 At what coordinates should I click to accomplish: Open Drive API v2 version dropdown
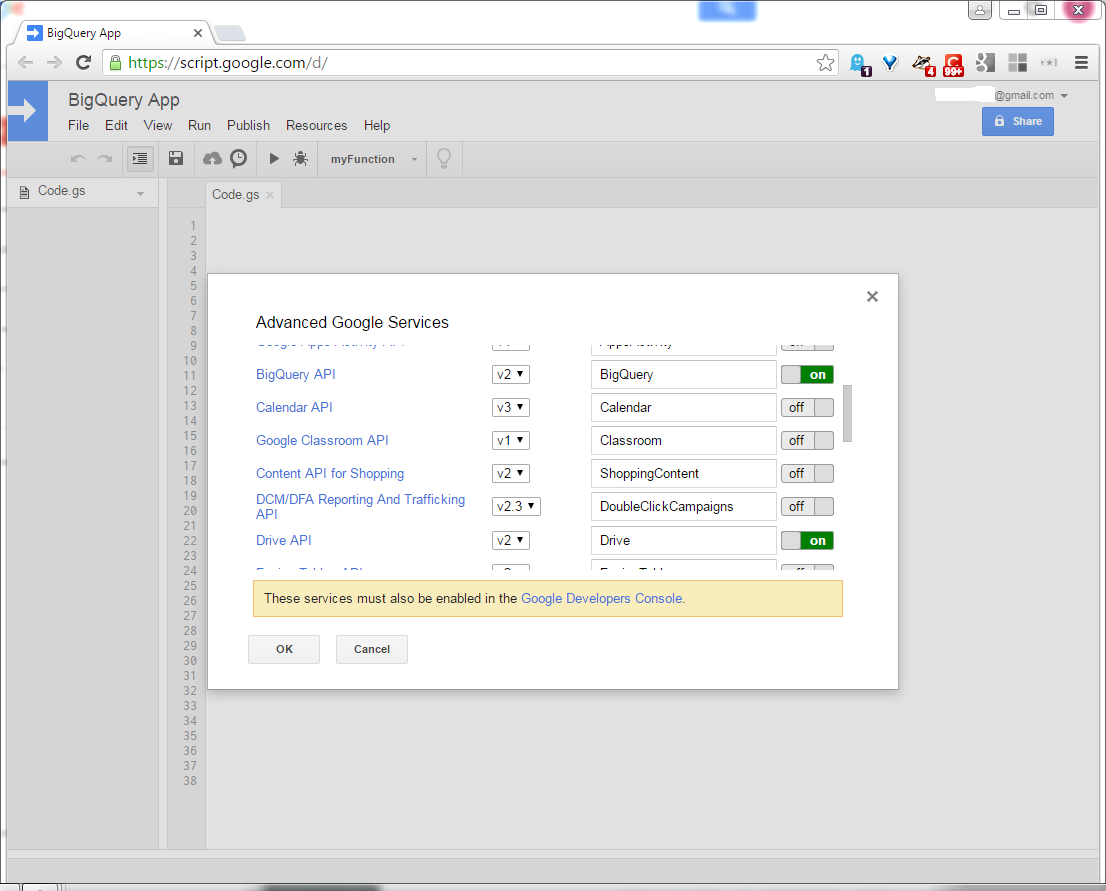pyautogui.click(x=511, y=540)
